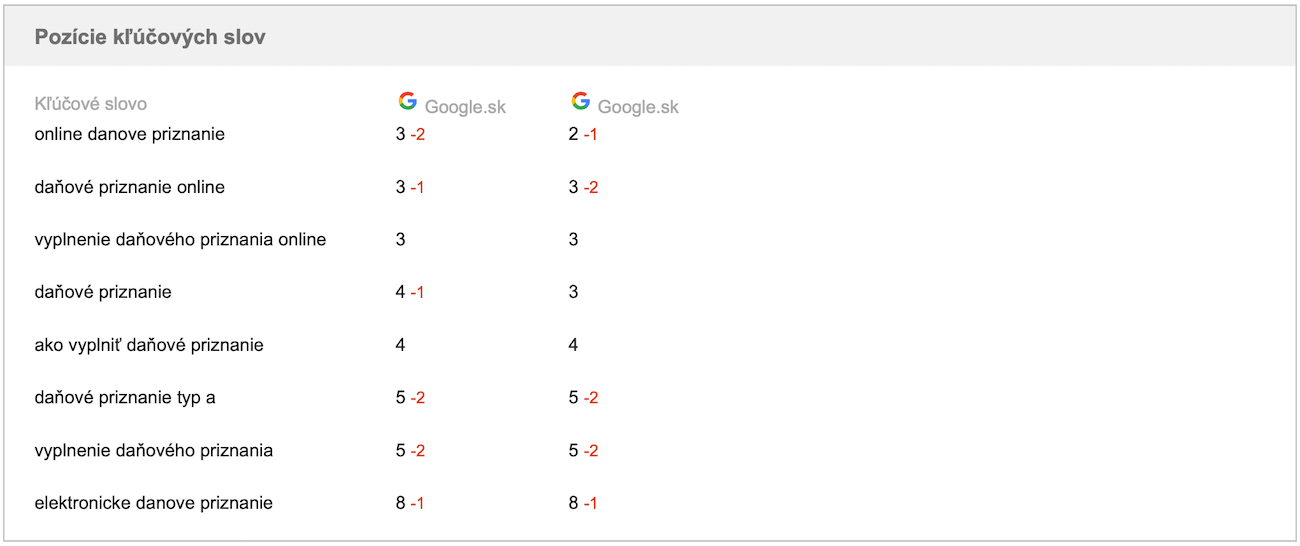1300x546 pixels.
Task: Click the first Google logo icon
Action: 407,101
